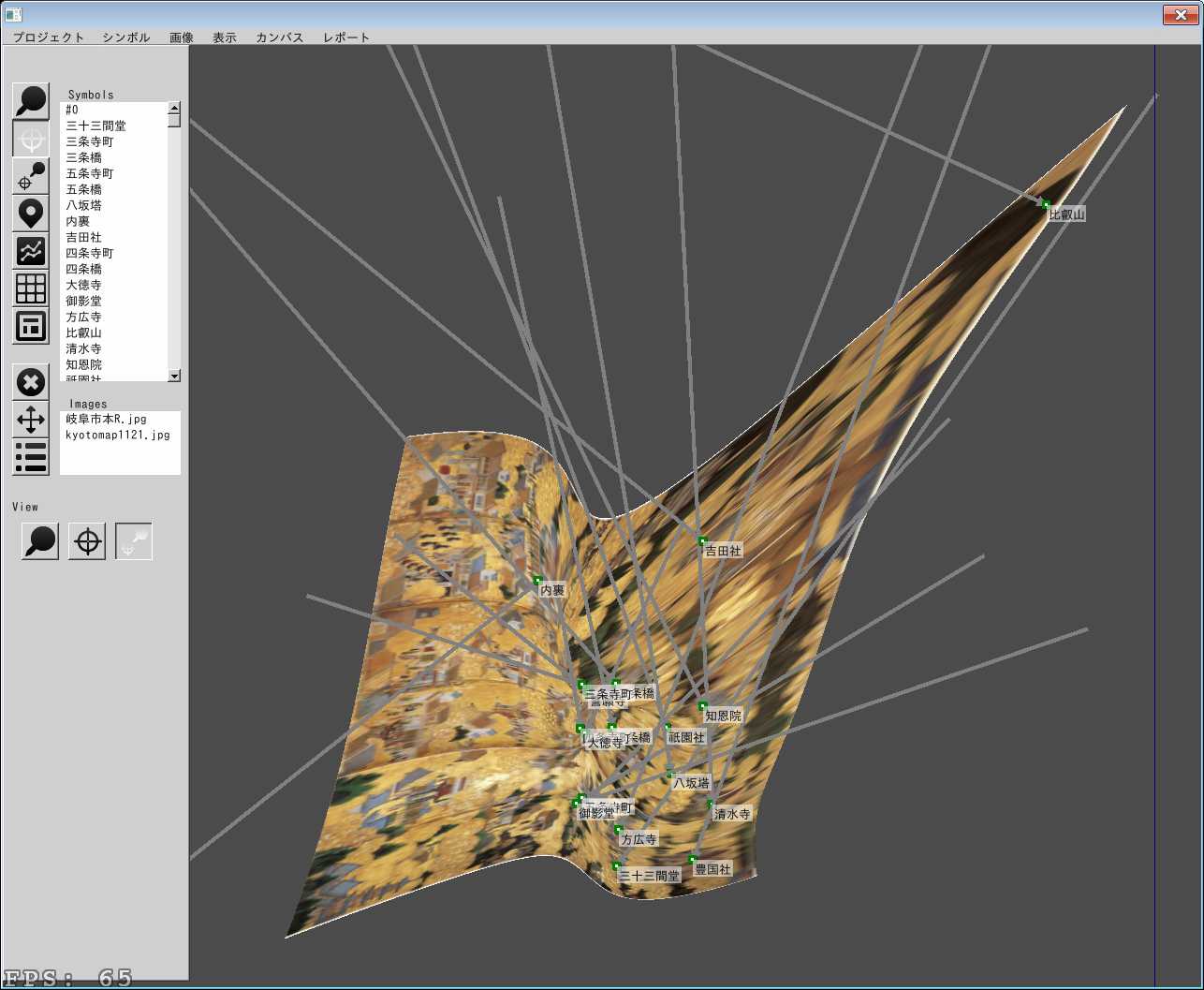Open the レポート menu
Image resolution: width=1204 pixels, height=990 pixels.
[346, 37]
